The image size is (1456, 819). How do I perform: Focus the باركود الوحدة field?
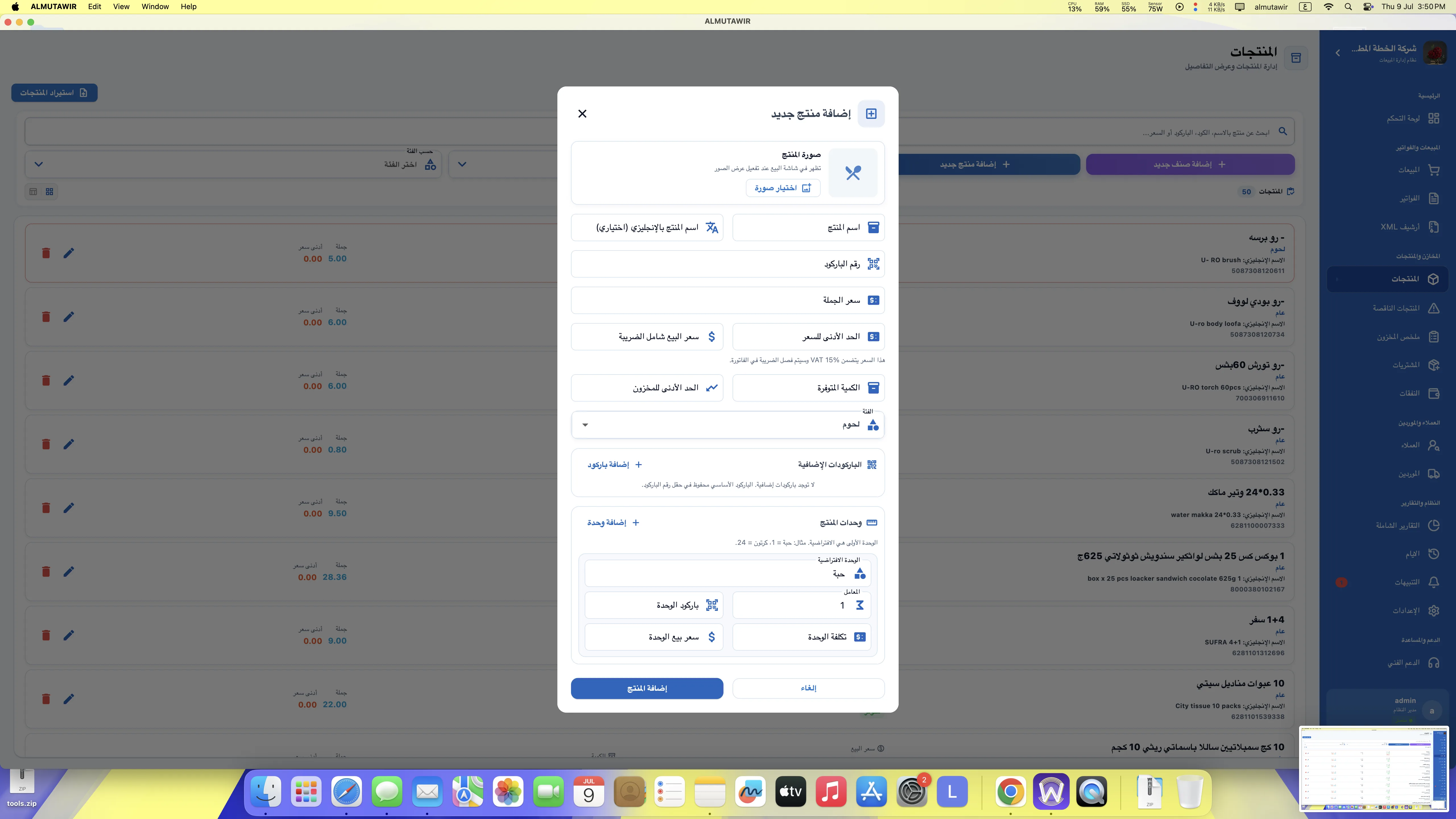tap(653, 605)
